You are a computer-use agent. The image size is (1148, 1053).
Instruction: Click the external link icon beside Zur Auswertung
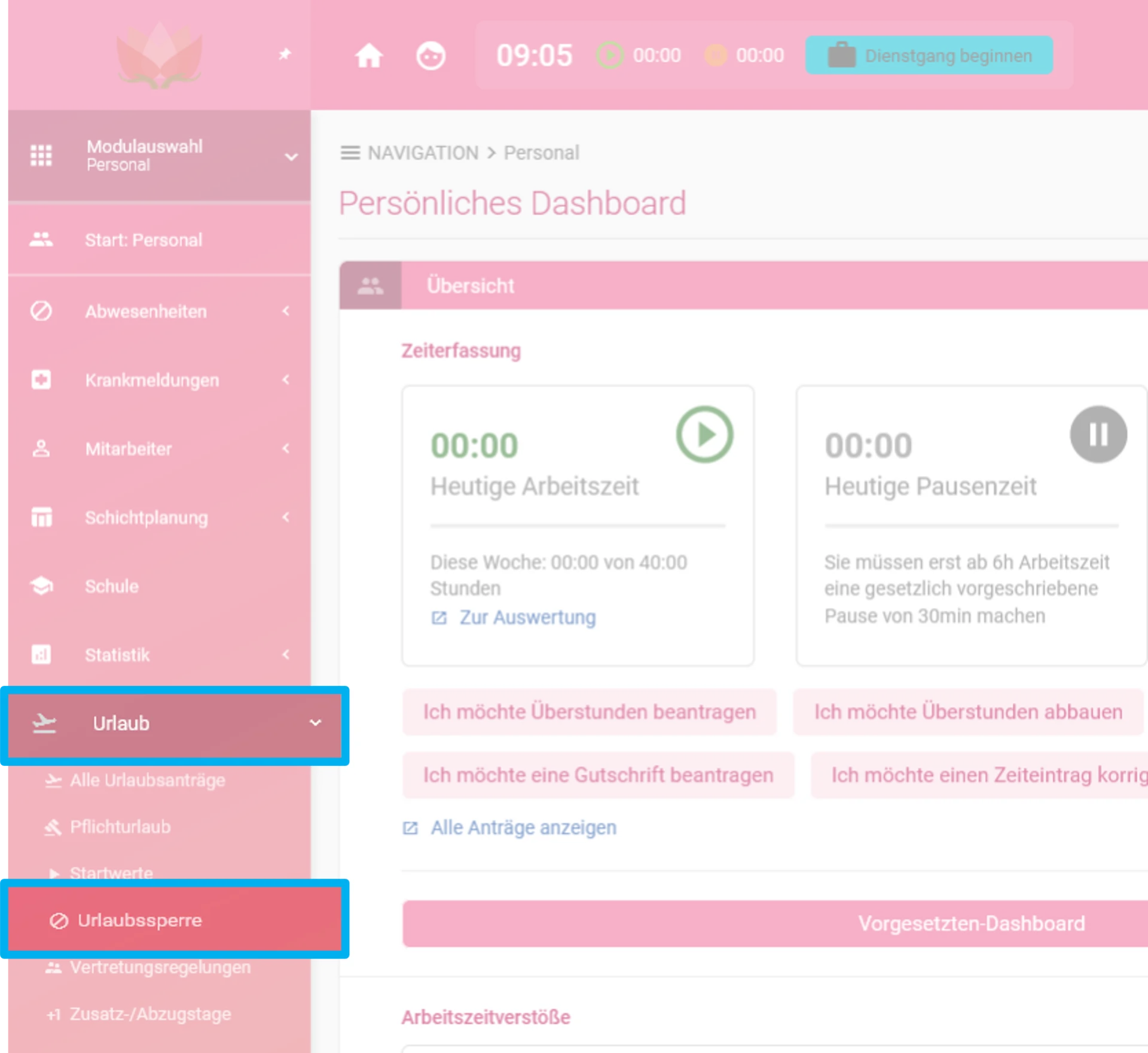tap(439, 618)
